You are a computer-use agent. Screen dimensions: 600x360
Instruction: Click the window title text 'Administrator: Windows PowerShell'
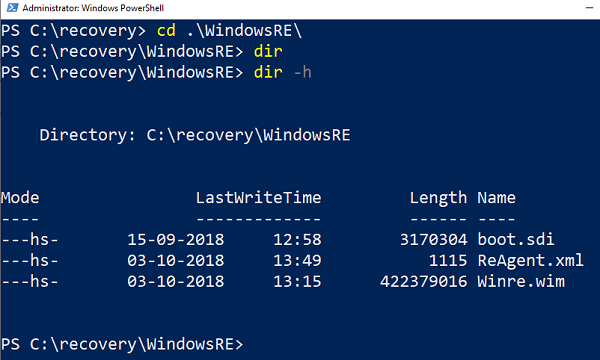[93, 8]
